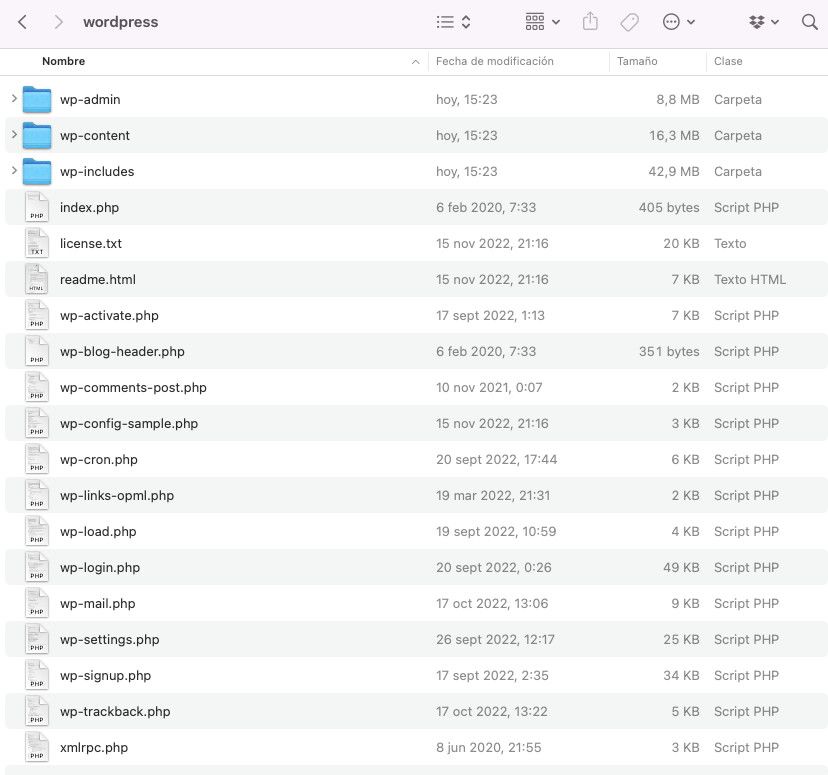
Task: Select the license.txt file icon
Action: [37, 243]
